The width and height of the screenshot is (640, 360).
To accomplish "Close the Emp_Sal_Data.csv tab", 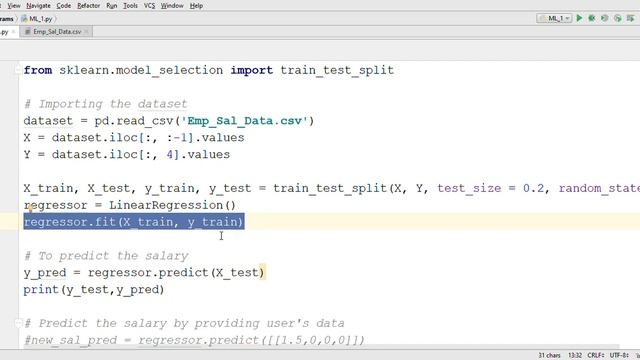I will click(x=86, y=32).
